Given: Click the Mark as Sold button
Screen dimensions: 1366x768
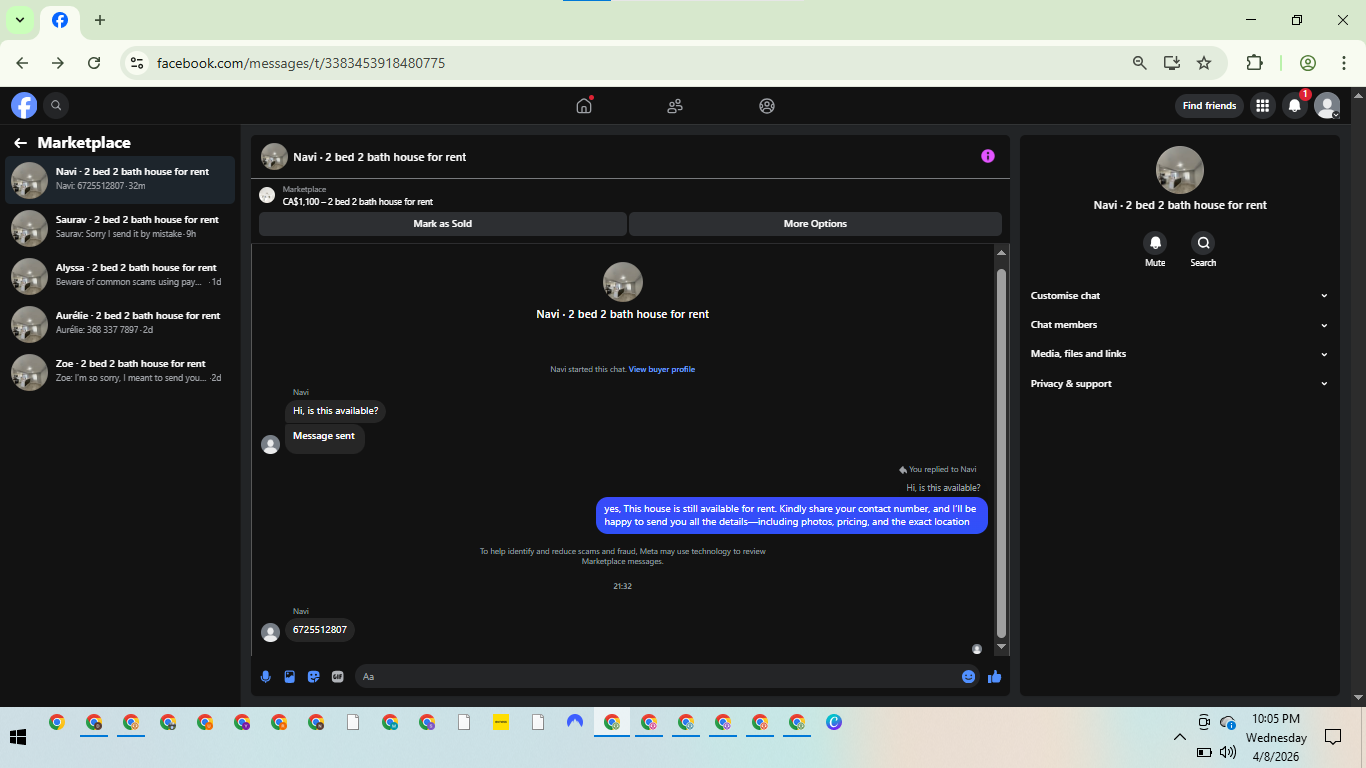Looking at the screenshot, I should (x=443, y=224).
